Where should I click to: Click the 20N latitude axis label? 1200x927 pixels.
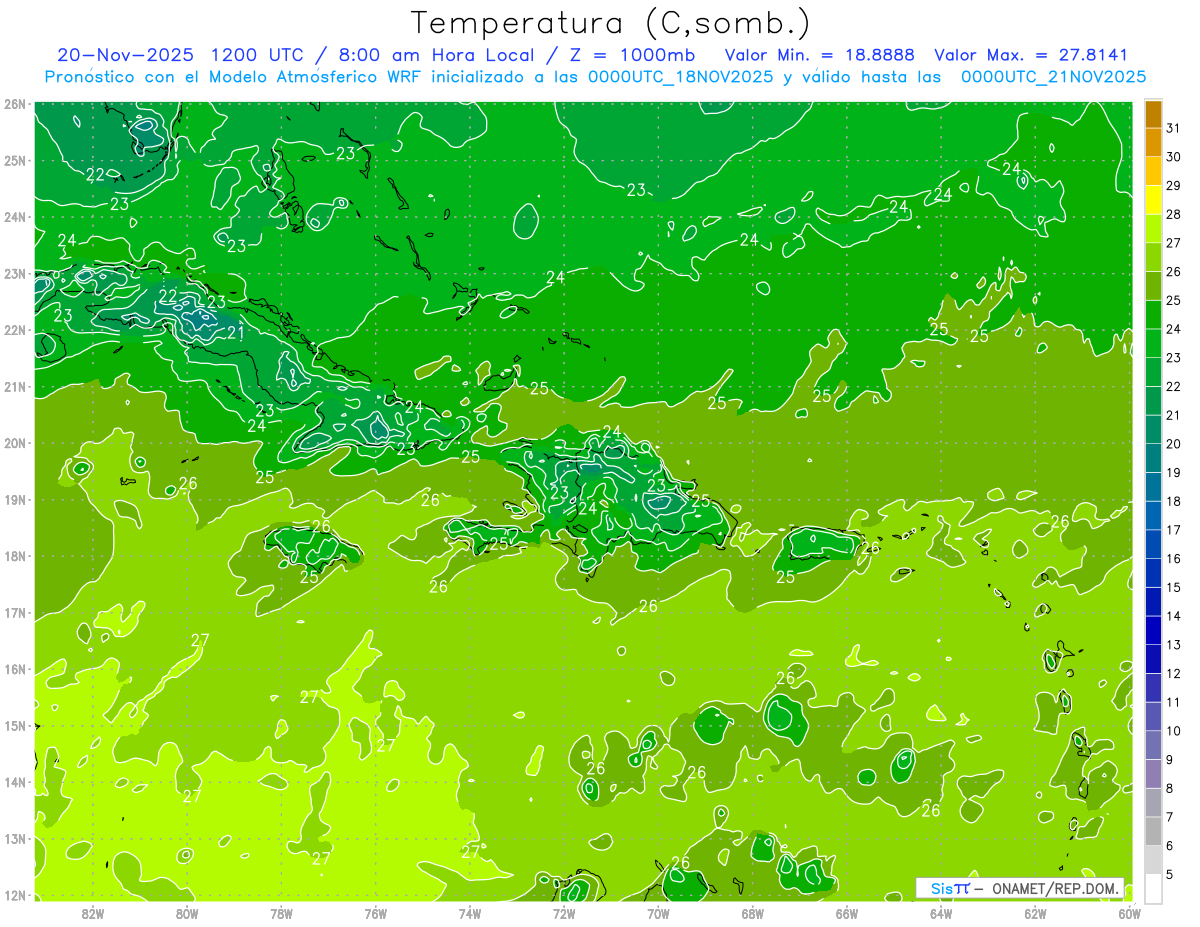pos(15,443)
